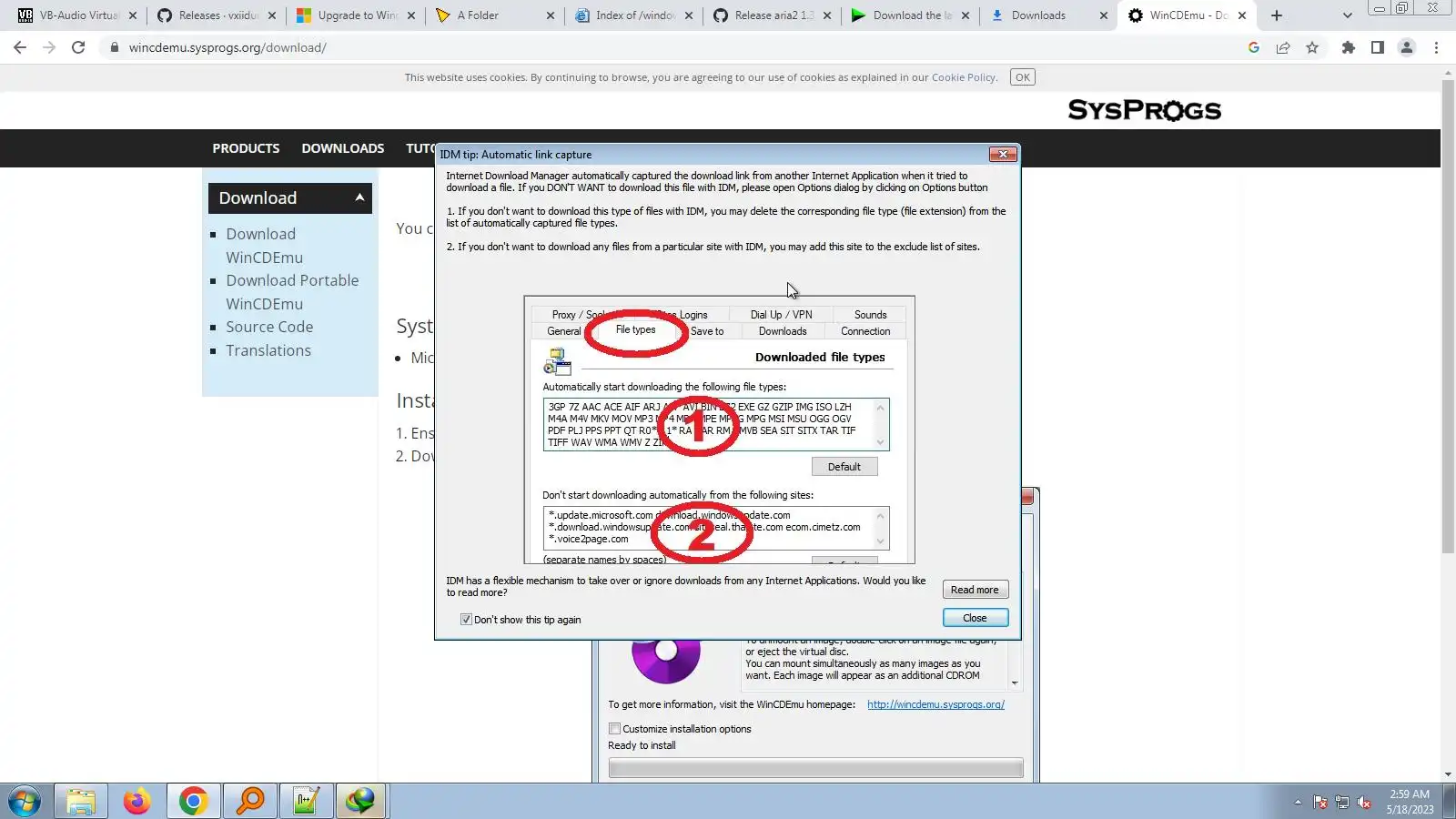1456x819 pixels.
Task: Accept cookies with the OK button
Action: [x=1023, y=77]
